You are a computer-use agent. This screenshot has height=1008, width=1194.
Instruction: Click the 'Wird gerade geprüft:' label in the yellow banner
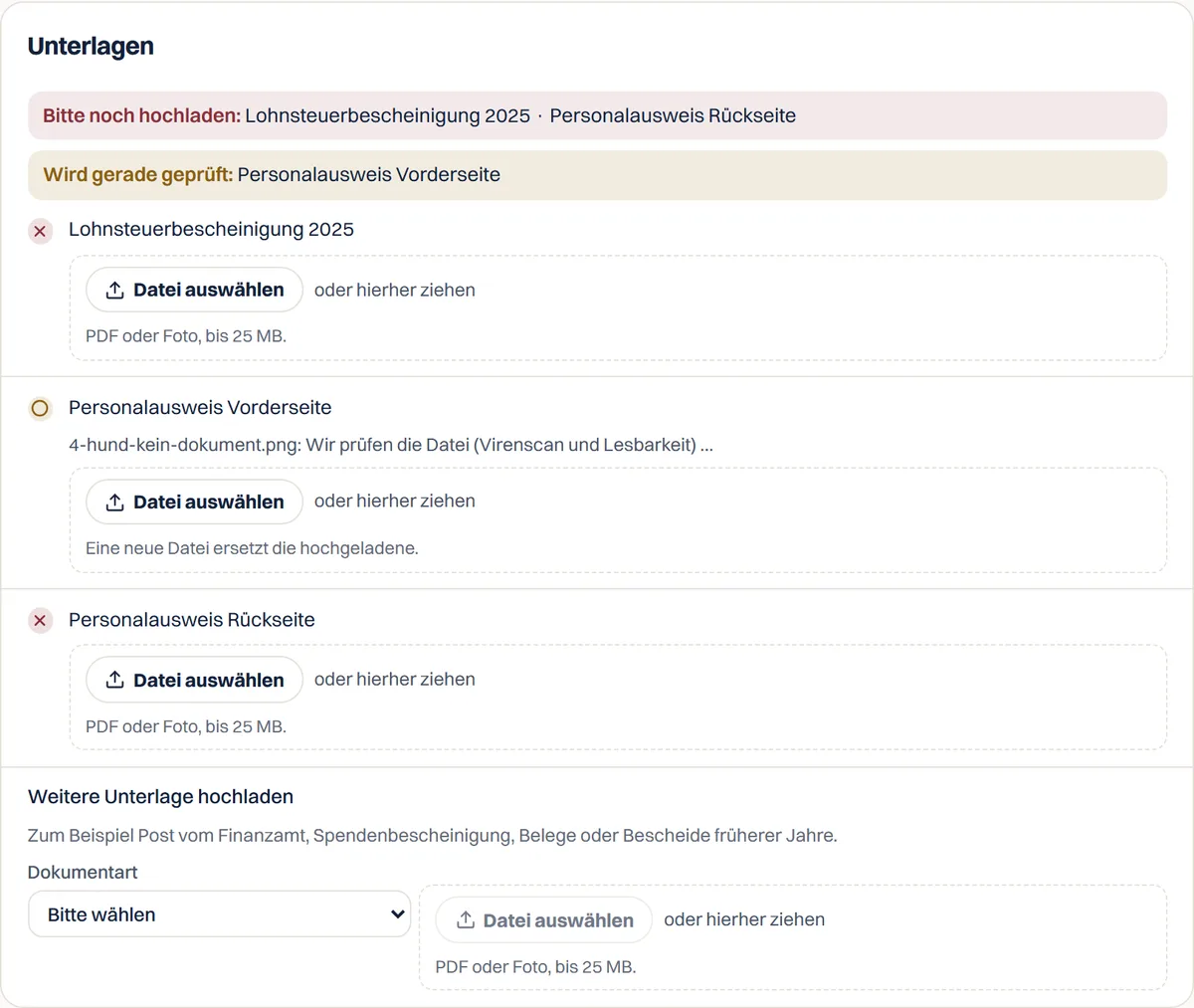(138, 175)
